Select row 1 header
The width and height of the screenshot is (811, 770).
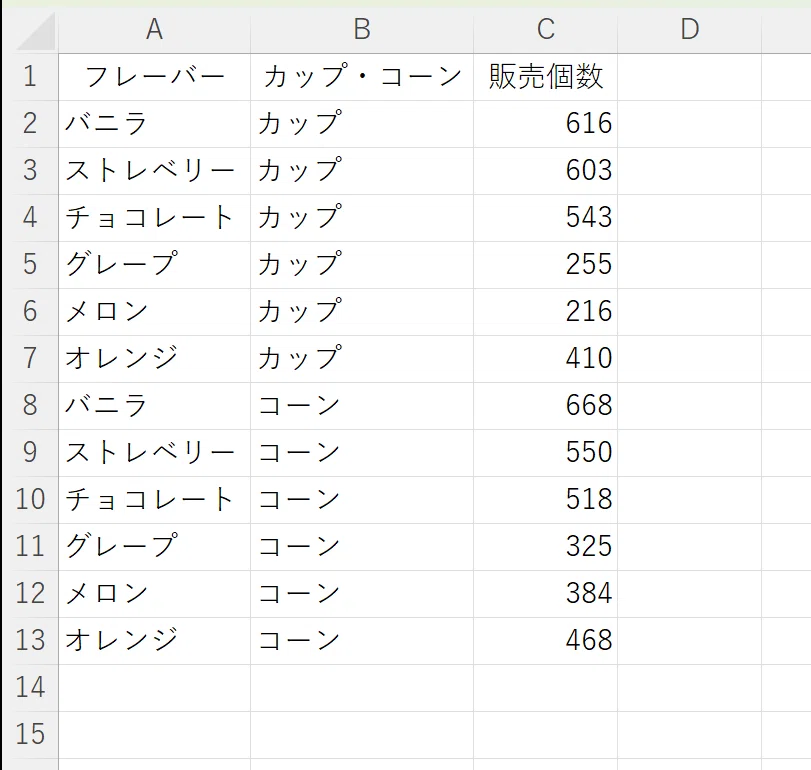coord(30,77)
